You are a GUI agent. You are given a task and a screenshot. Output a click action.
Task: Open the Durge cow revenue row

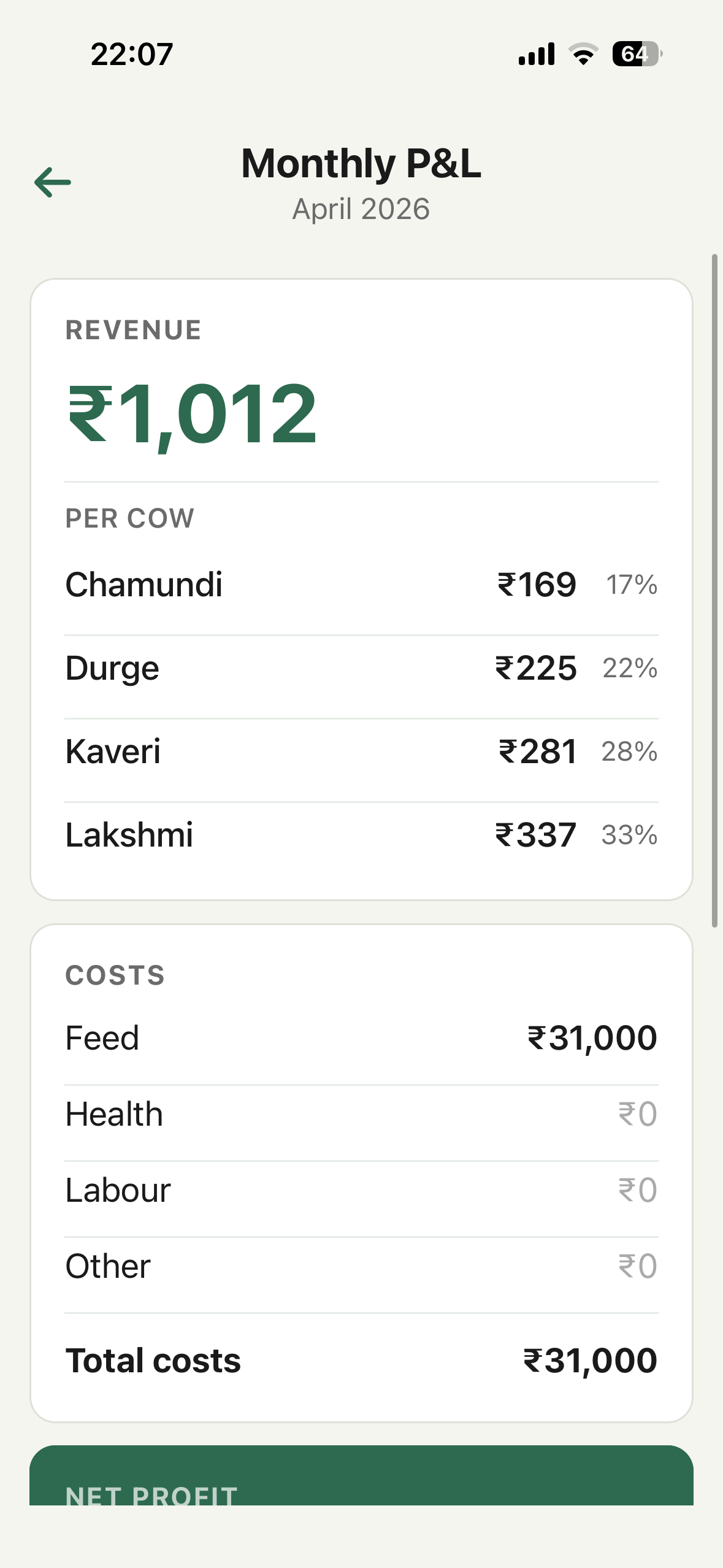tap(361, 668)
